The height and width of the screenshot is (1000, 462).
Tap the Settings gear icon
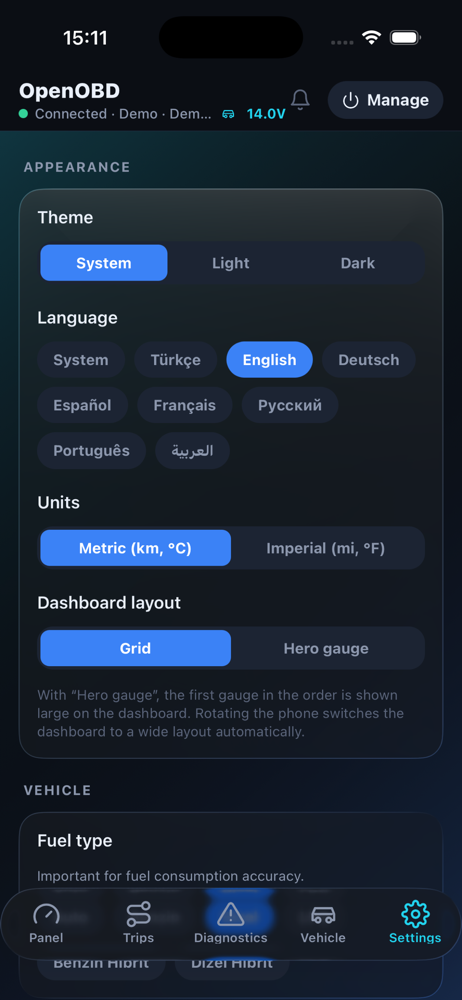click(415, 915)
